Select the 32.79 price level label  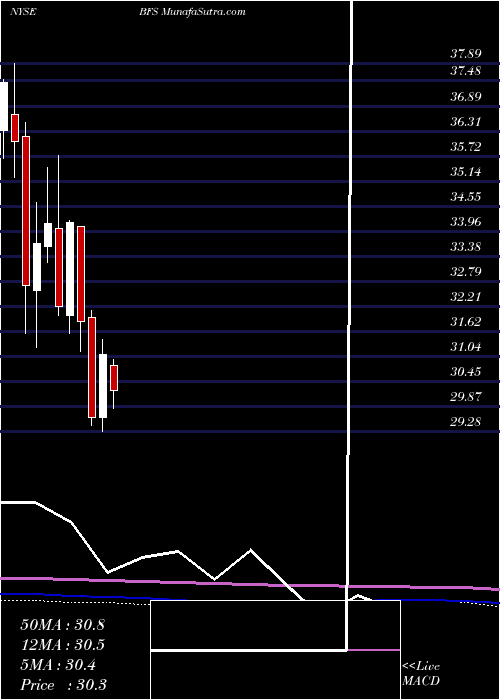(x=466, y=271)
